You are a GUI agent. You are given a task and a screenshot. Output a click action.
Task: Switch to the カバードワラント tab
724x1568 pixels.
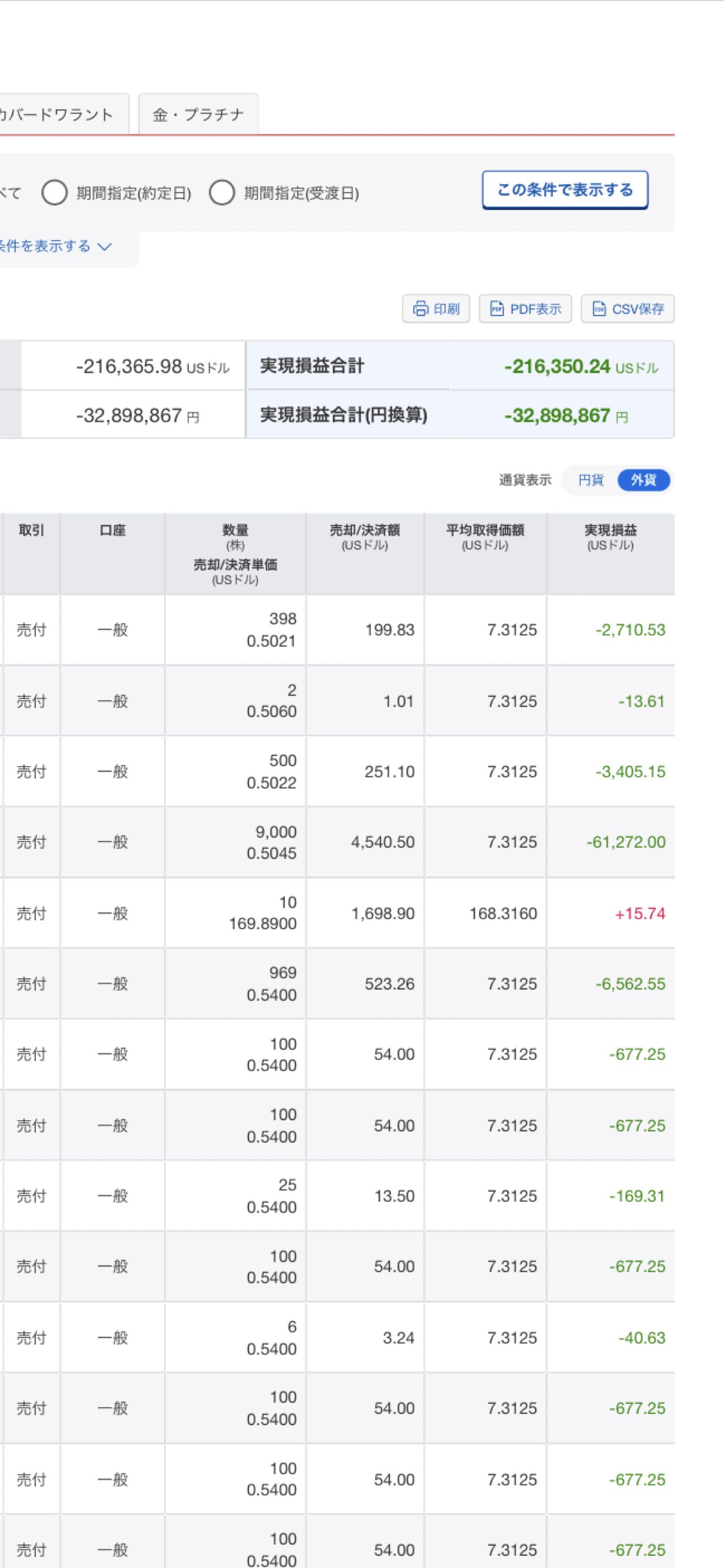pos(58,115)
